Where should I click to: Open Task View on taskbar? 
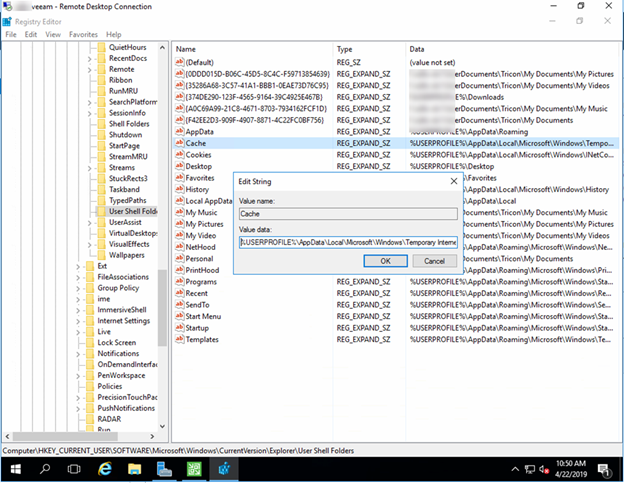pyautogui.click(x=74, y=469)
